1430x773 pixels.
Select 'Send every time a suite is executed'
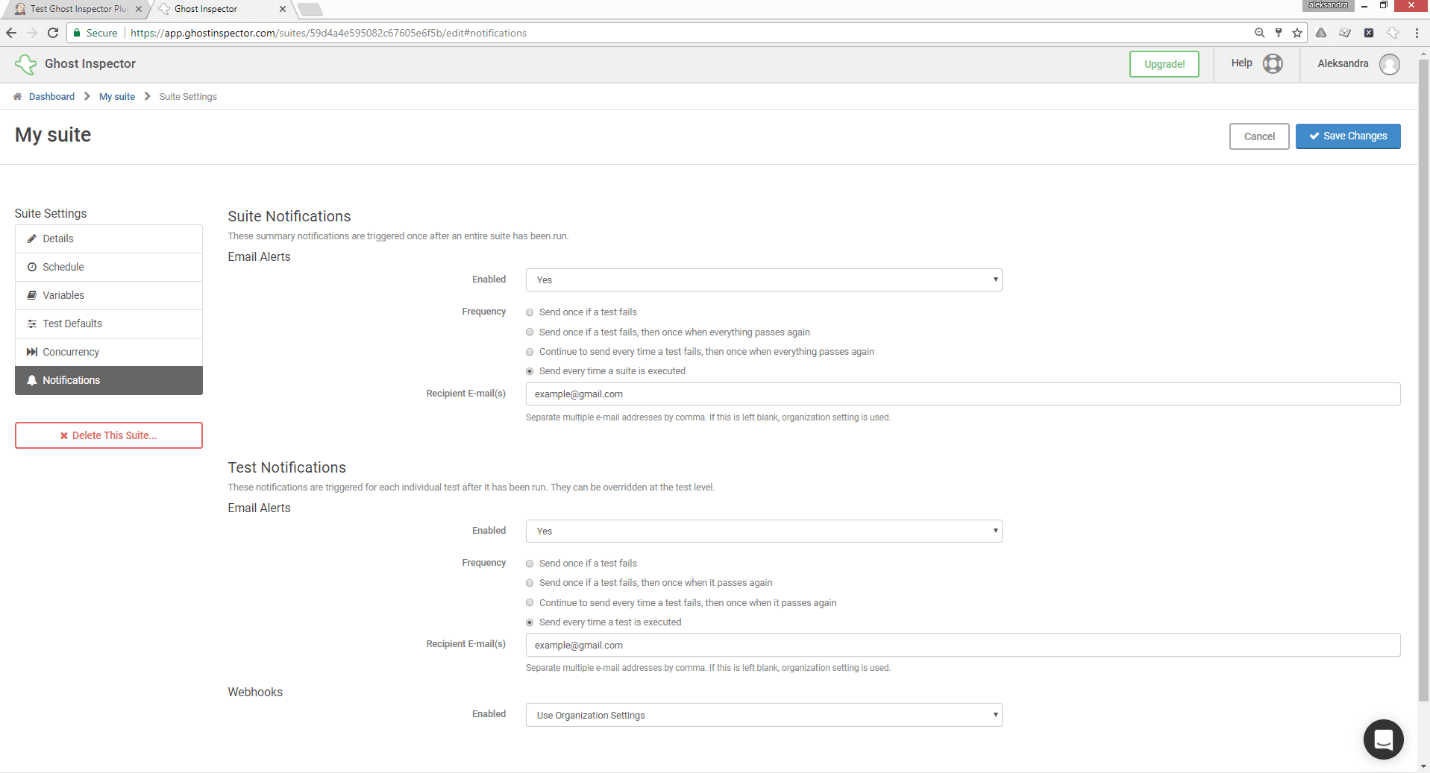(x=530, y=371)
